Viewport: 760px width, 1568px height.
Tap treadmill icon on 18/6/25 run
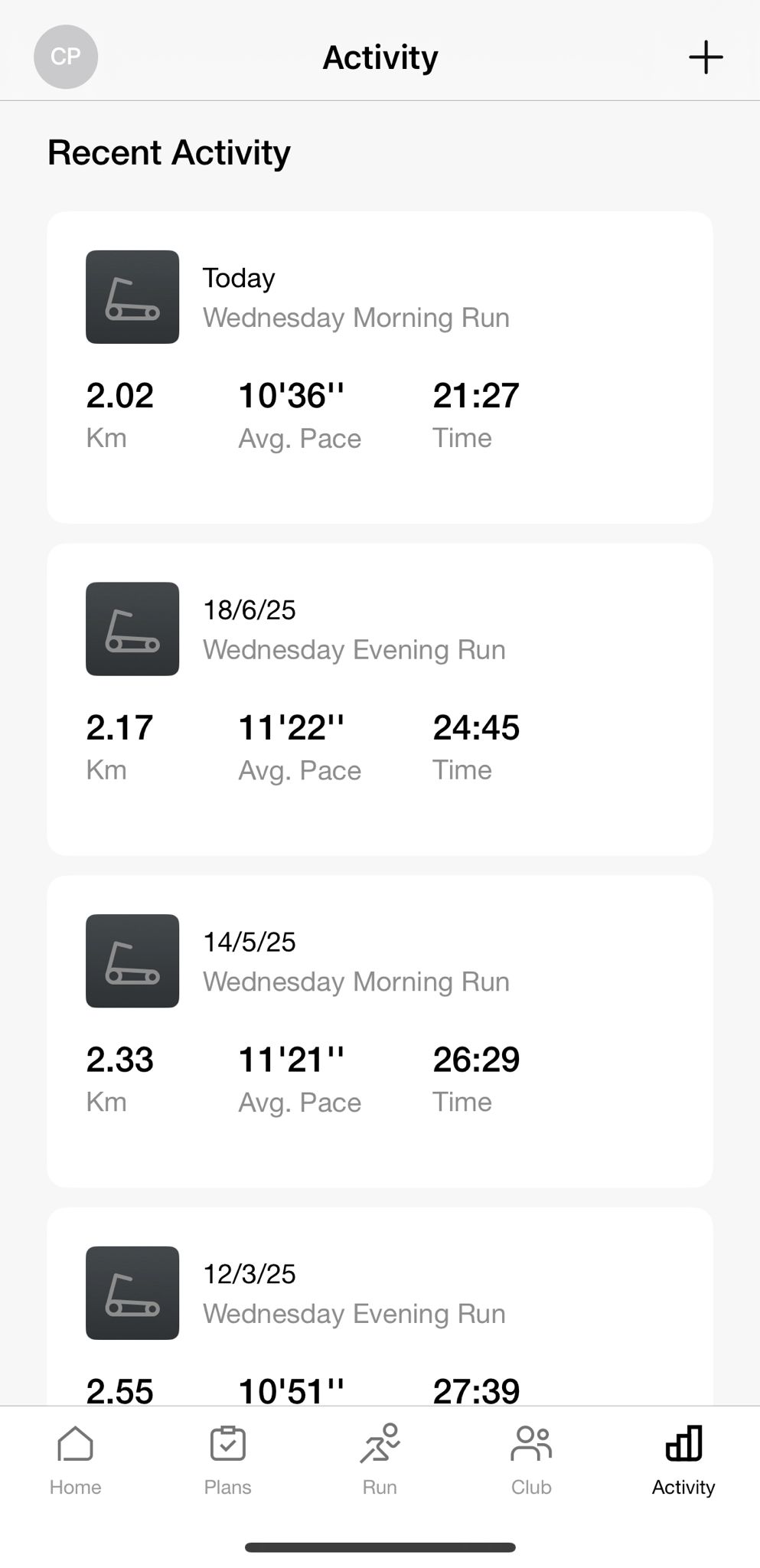[x=132, y=629]
